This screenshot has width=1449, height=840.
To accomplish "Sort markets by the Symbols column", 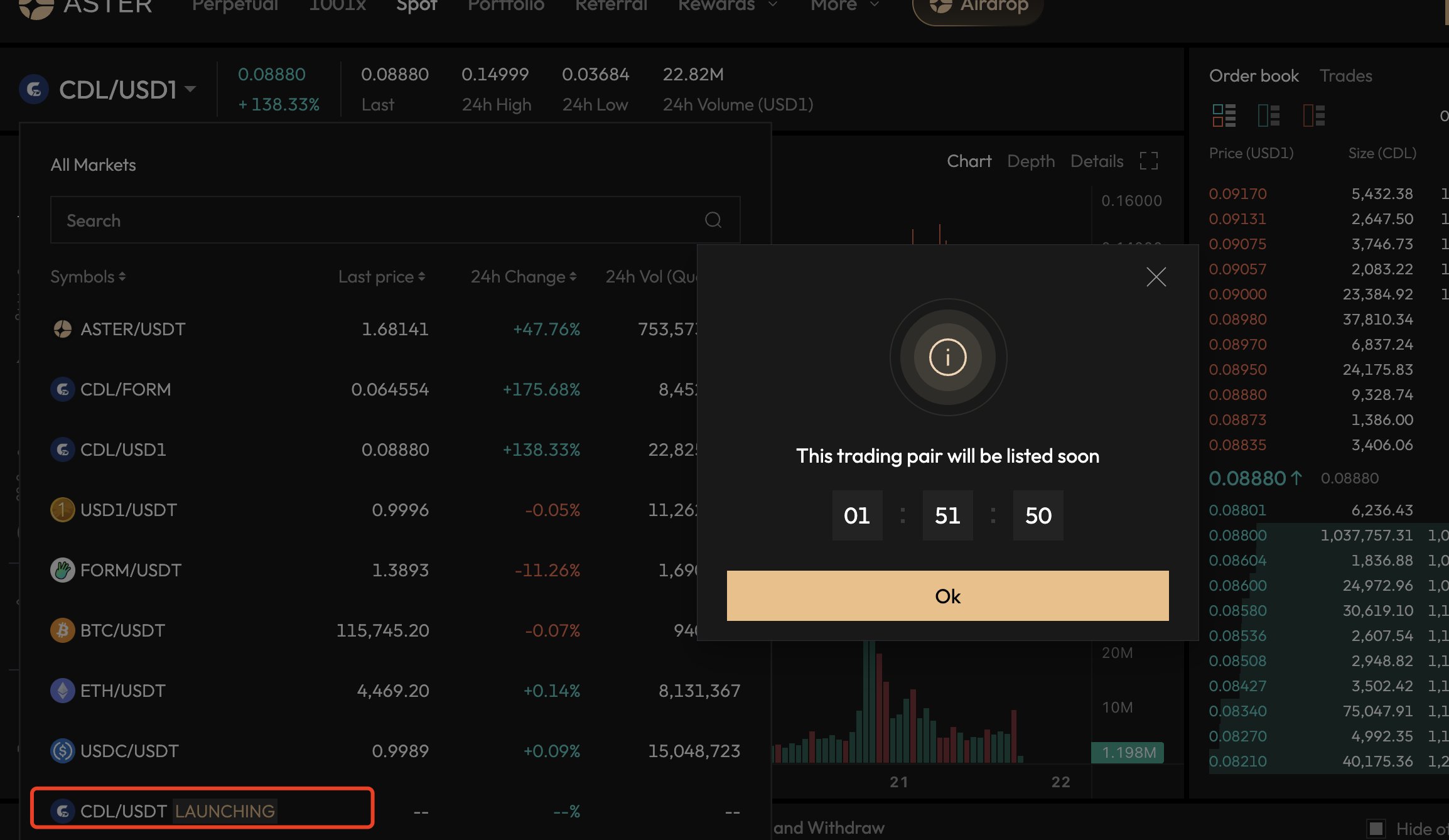I will (x=88, y=277).
